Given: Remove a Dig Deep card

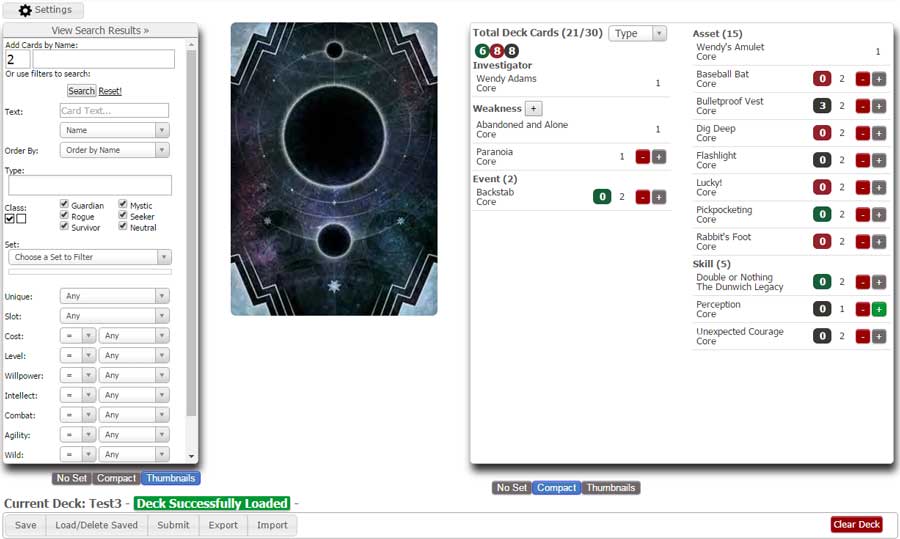Looking at the screenshot, I should coord(863,133).
